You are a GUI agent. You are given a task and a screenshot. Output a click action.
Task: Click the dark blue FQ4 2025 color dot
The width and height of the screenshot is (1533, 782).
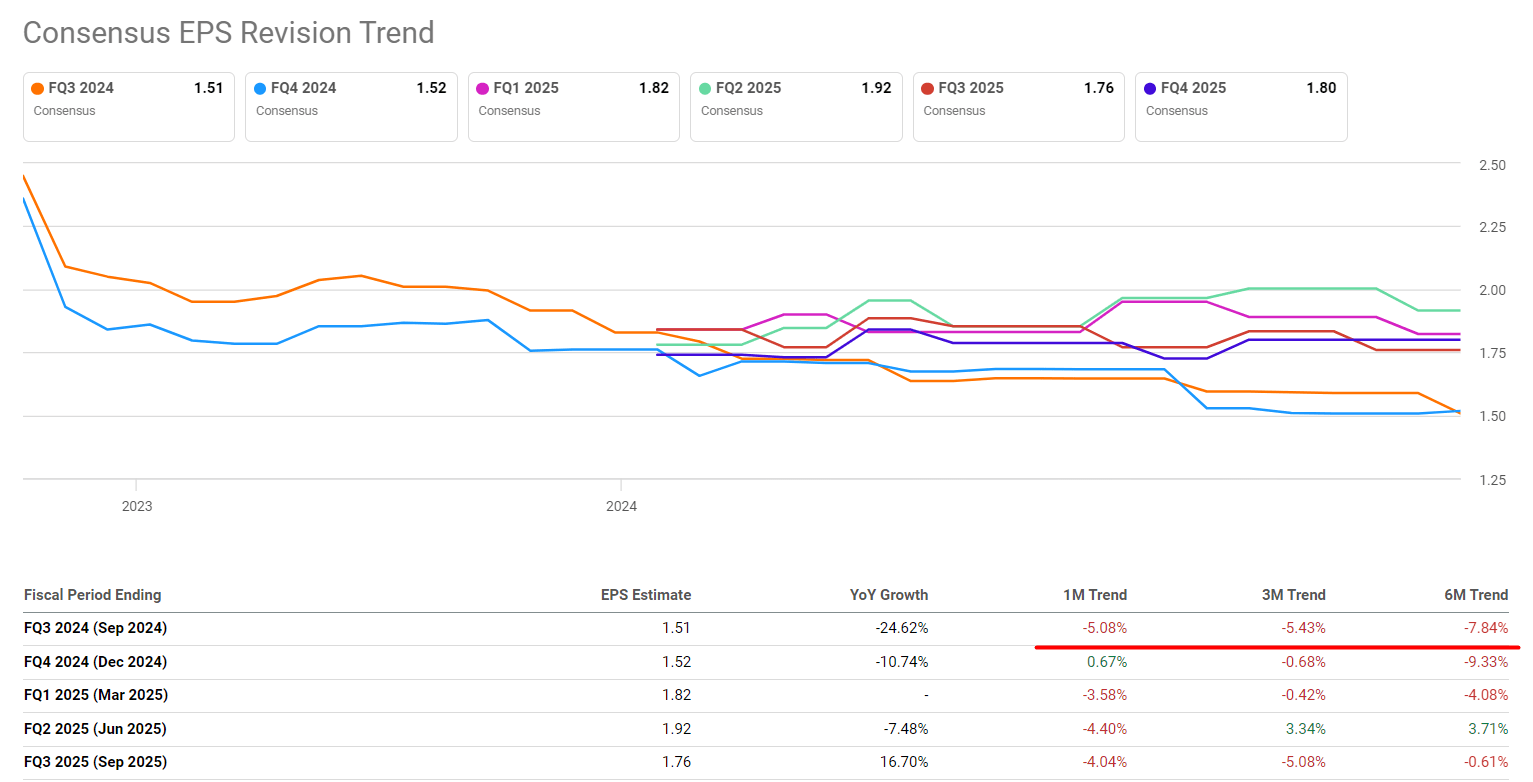click(1151, 88)
